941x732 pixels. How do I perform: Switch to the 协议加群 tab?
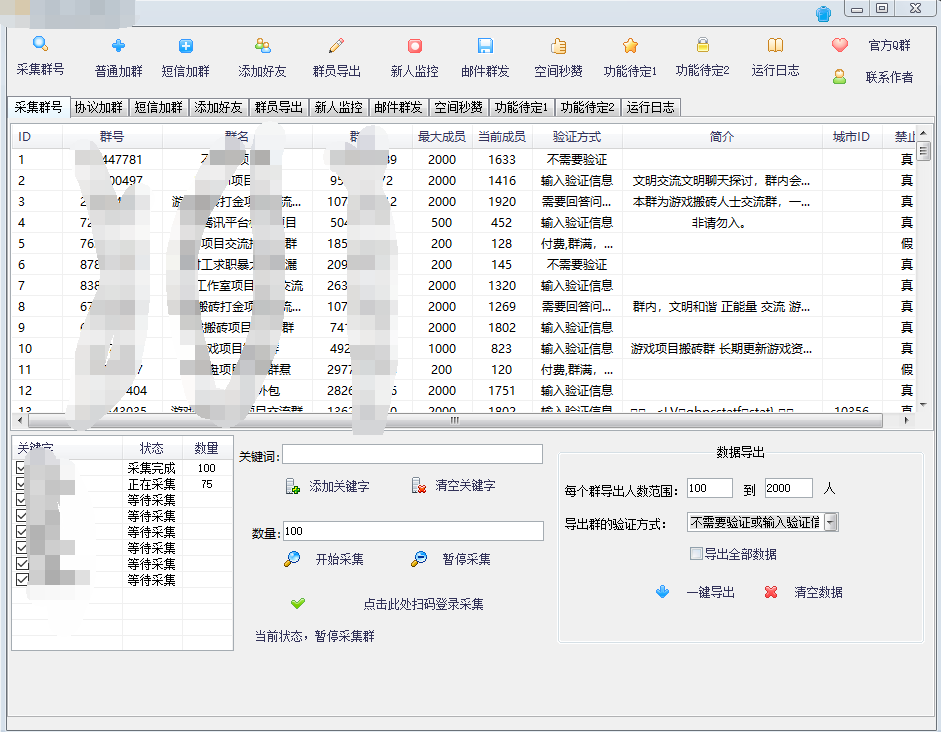(x=98, y=107)
